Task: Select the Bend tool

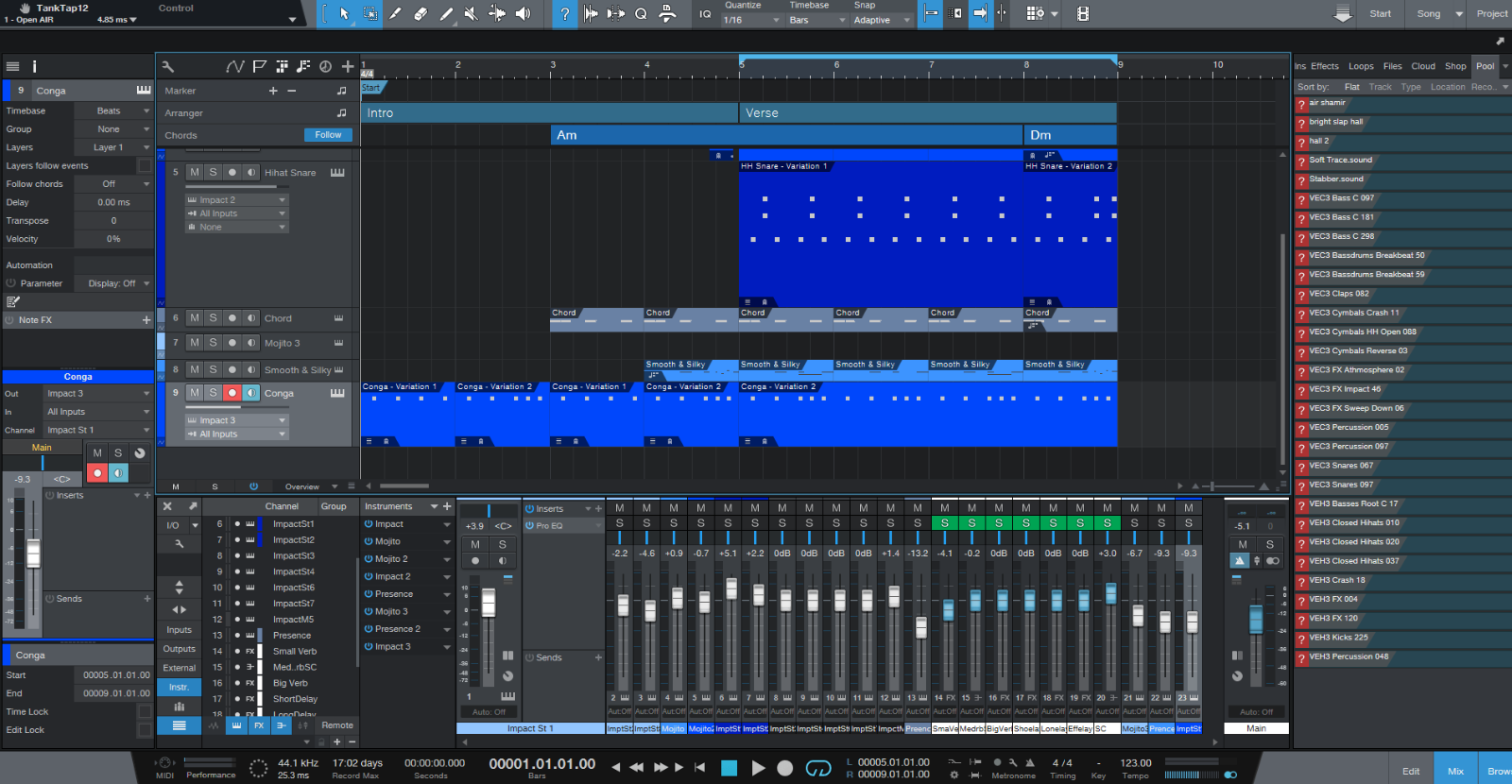Action: (x=497, y=13)
